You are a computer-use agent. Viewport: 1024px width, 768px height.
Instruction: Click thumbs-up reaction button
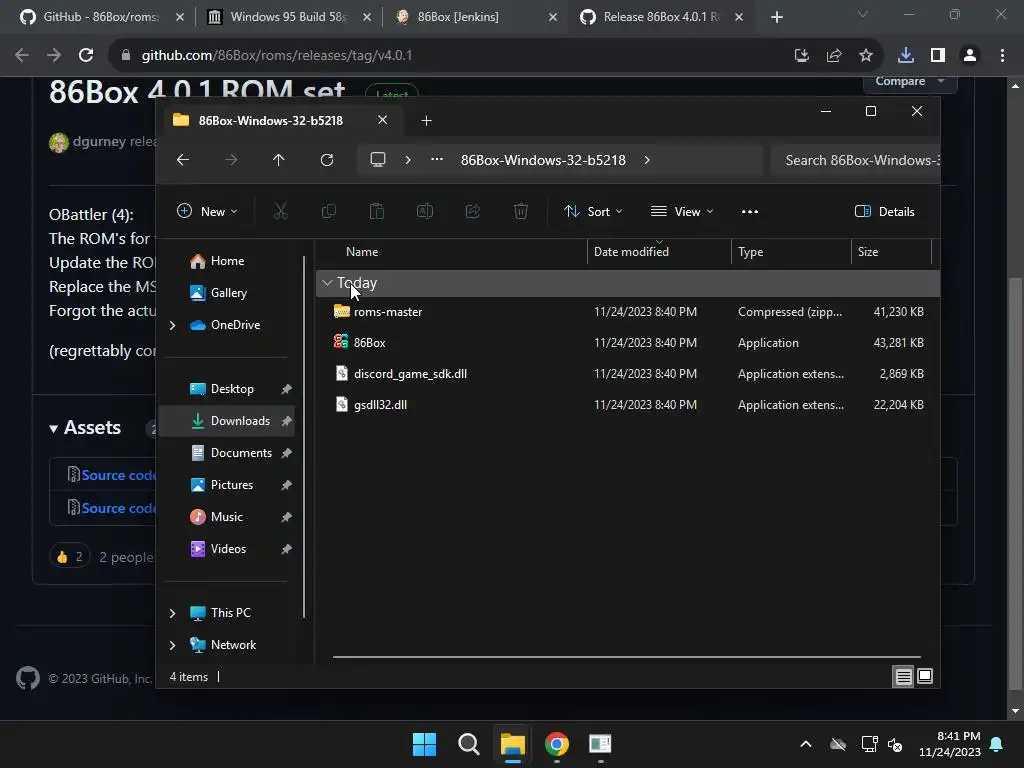click(69, 556)
